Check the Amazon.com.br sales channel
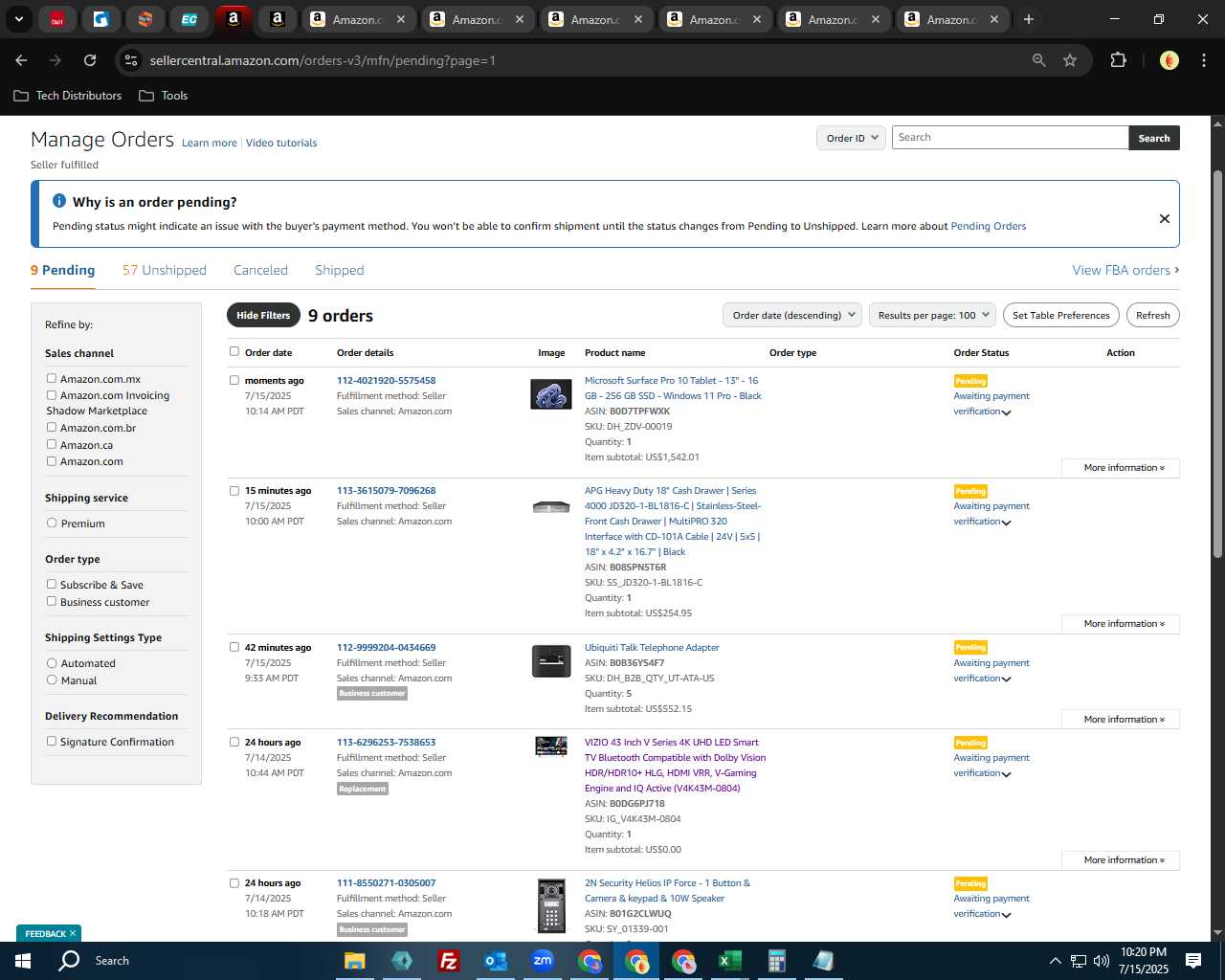 [x=52, y=427]
